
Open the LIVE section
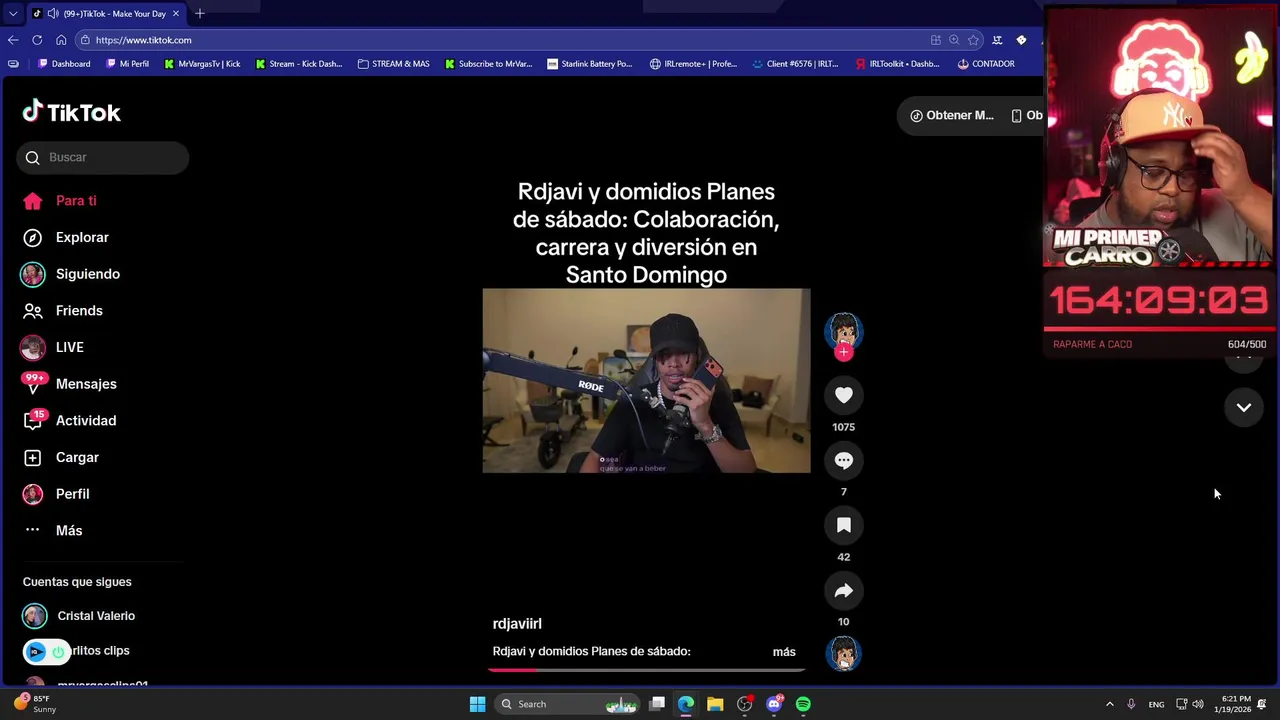pyautogui.click(x=53, y=347)
